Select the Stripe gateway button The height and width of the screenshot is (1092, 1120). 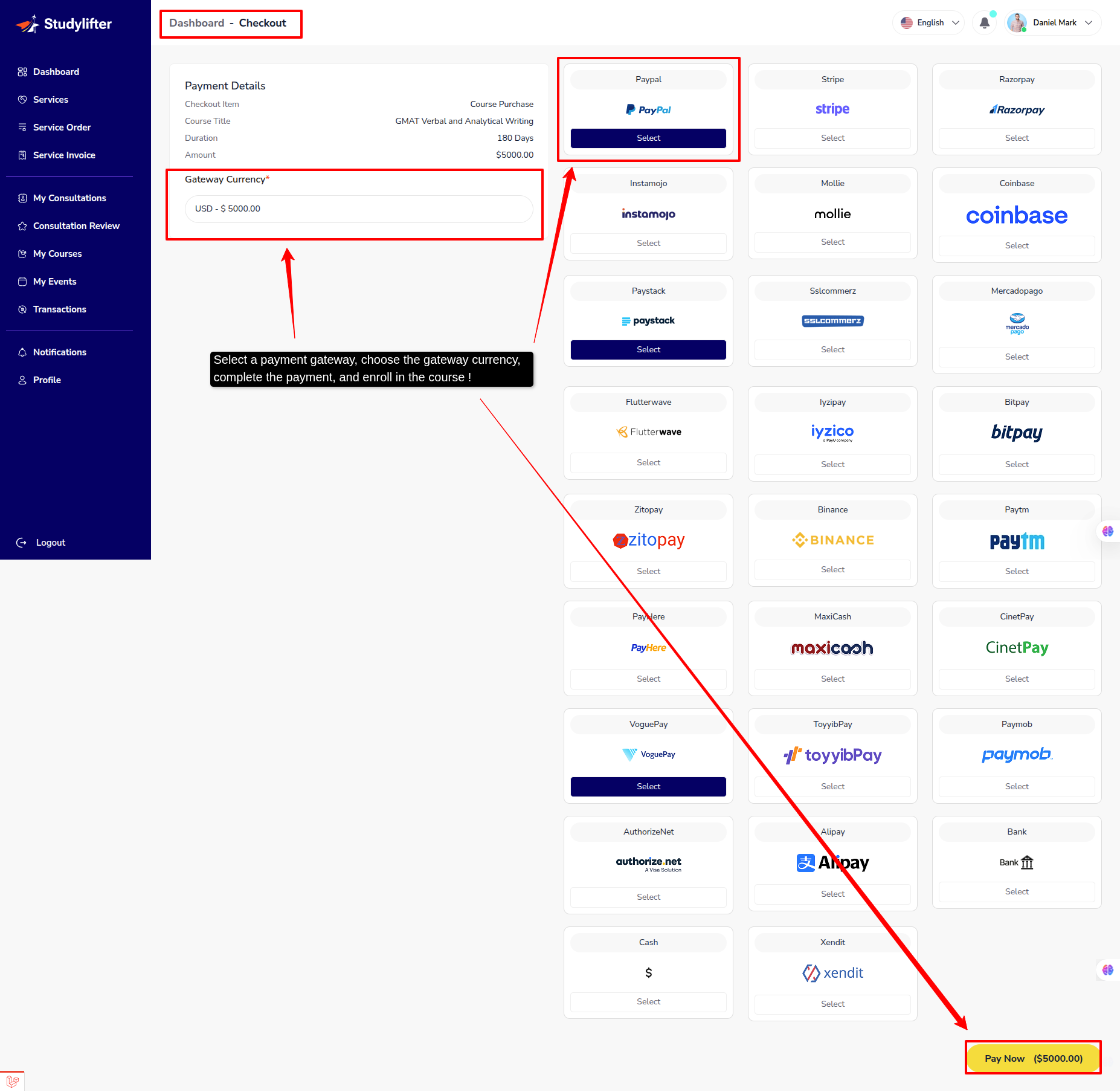pos(832,138)
